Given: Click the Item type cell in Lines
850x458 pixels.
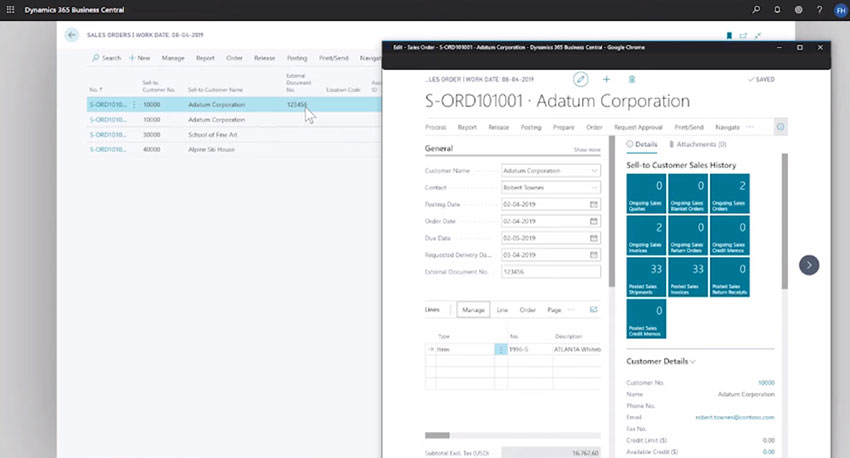Looking at the screenshot, I should click(x=465, y=350).
